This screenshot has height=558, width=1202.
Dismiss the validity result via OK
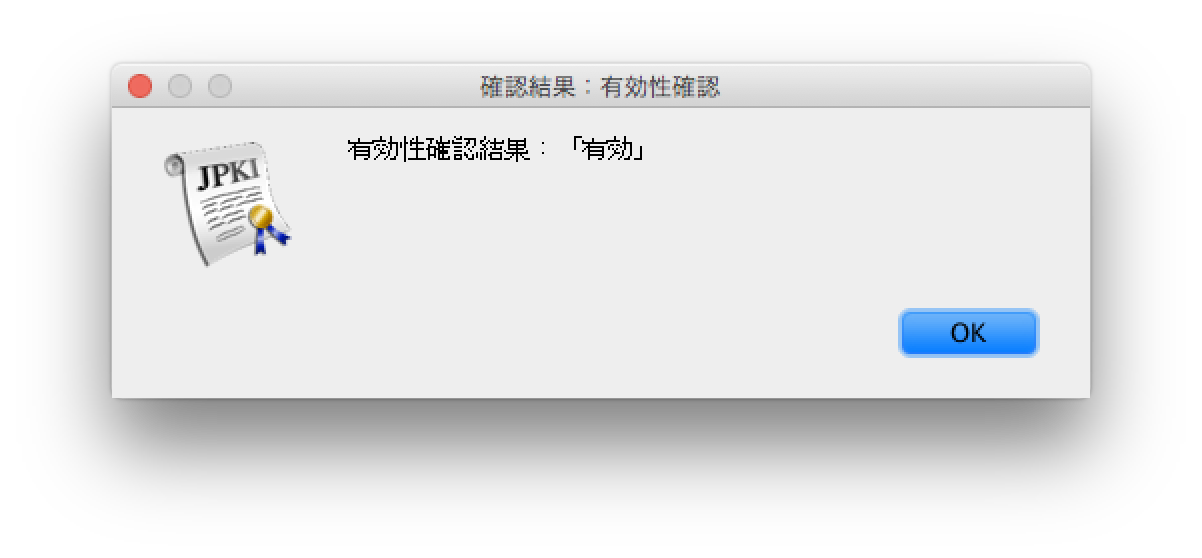[x=968, y=333]
